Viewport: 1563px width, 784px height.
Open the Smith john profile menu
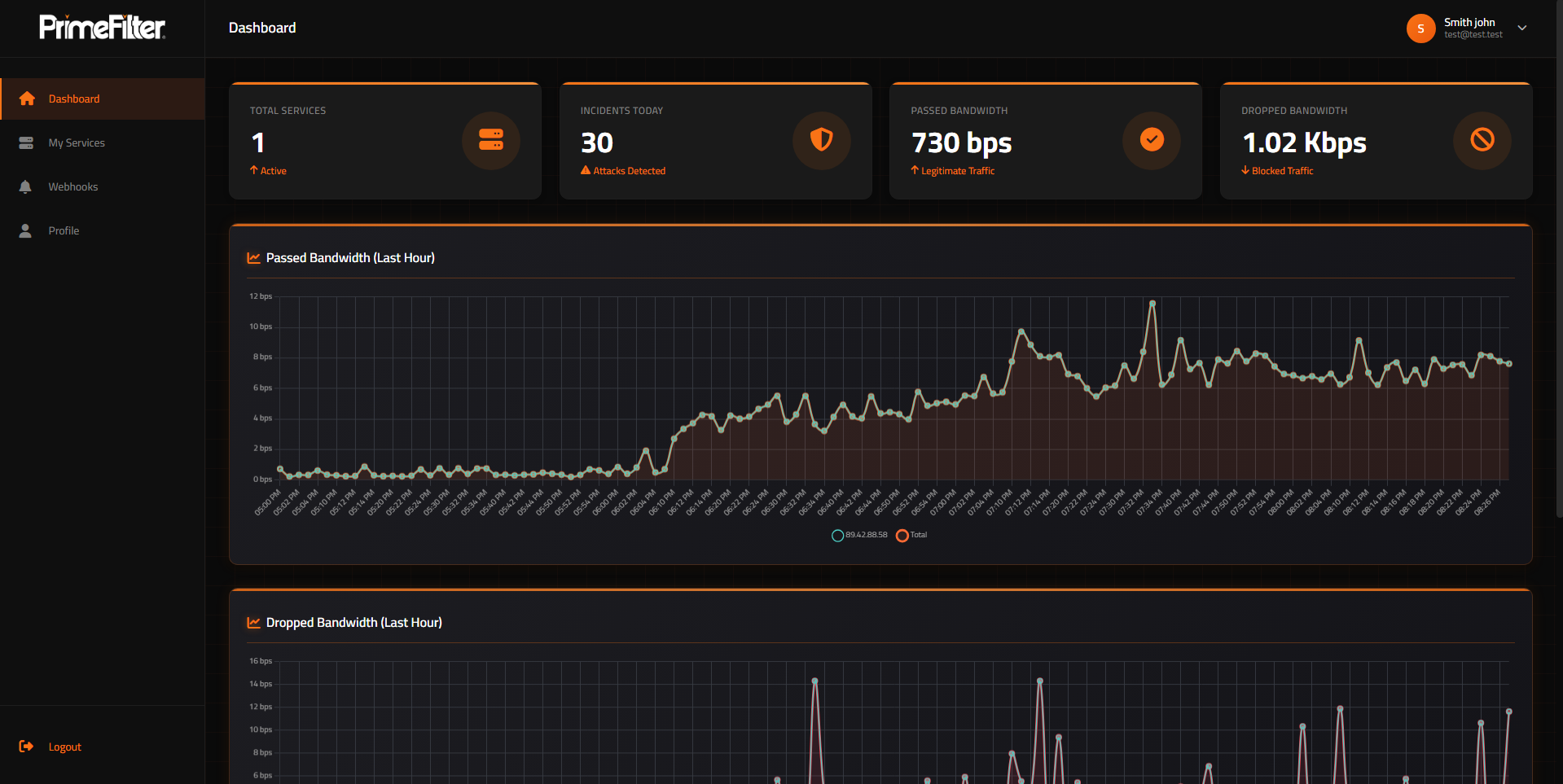[1469, 22]
